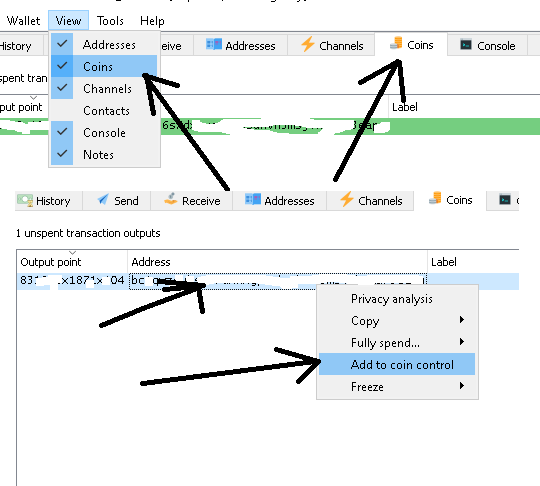540x486 pixels.
Task: Click the Addresses icon in top tab bar
Action: tap(214, 44)
